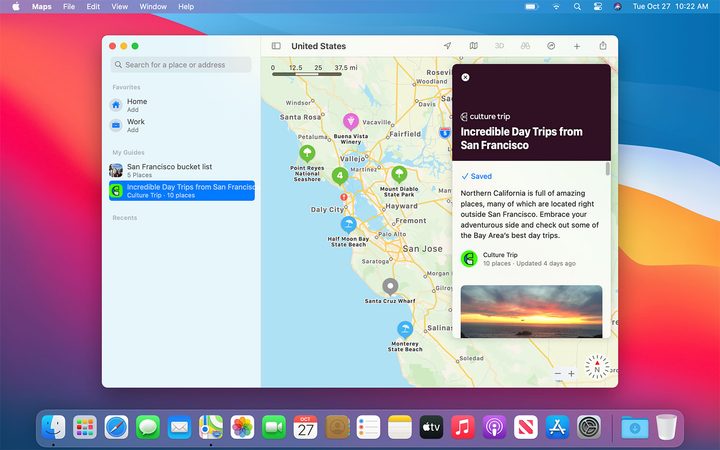Click the Half Moon Bay State Beach pin
This screenshot has height=450, width=720.
pos(349,225)
